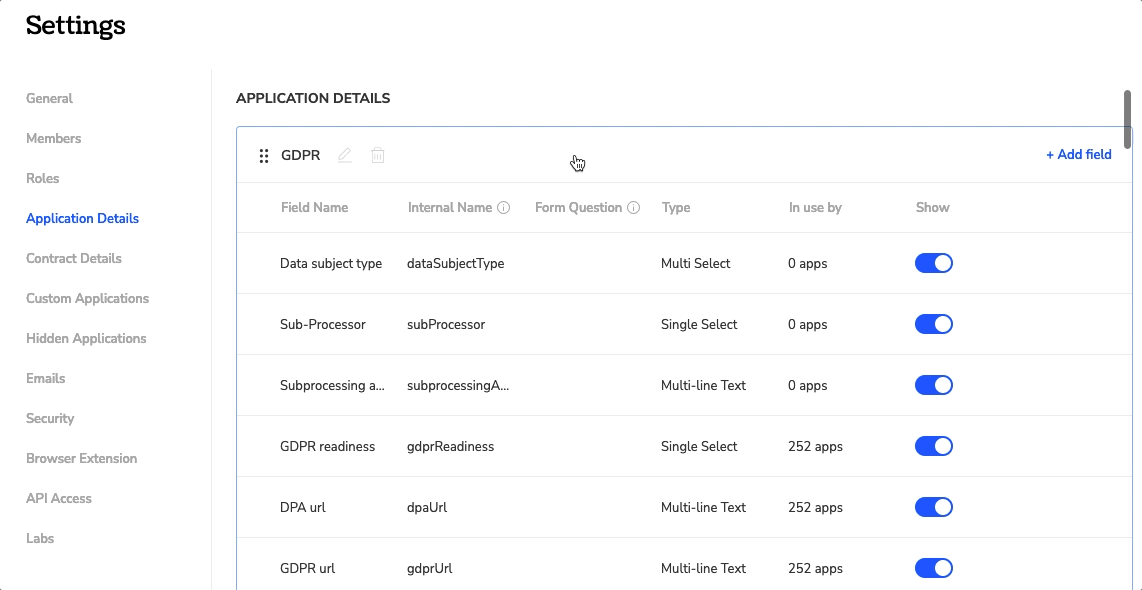Open API Access settings

[59, 499]
